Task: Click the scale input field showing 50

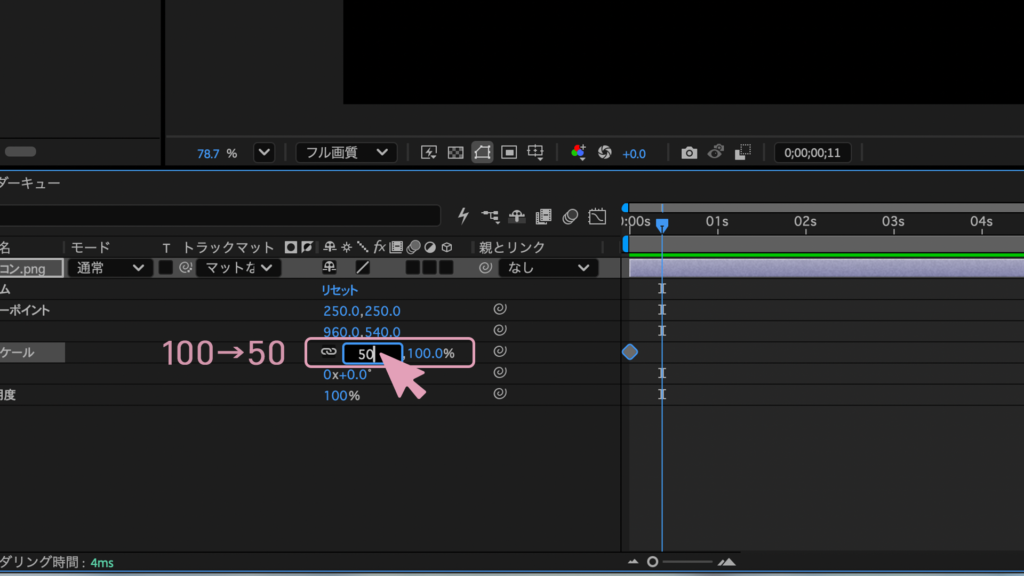Action: (372, 353)
